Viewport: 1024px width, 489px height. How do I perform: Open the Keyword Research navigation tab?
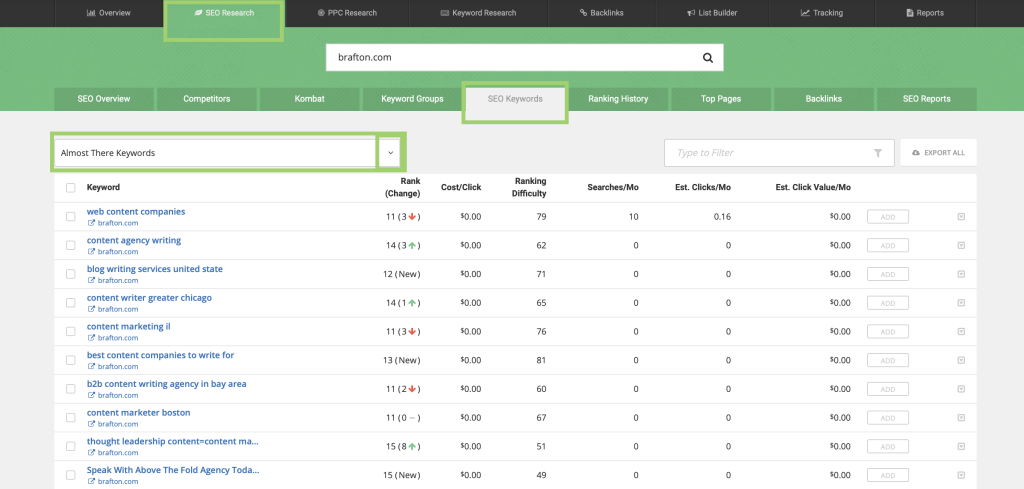point(478,13)
